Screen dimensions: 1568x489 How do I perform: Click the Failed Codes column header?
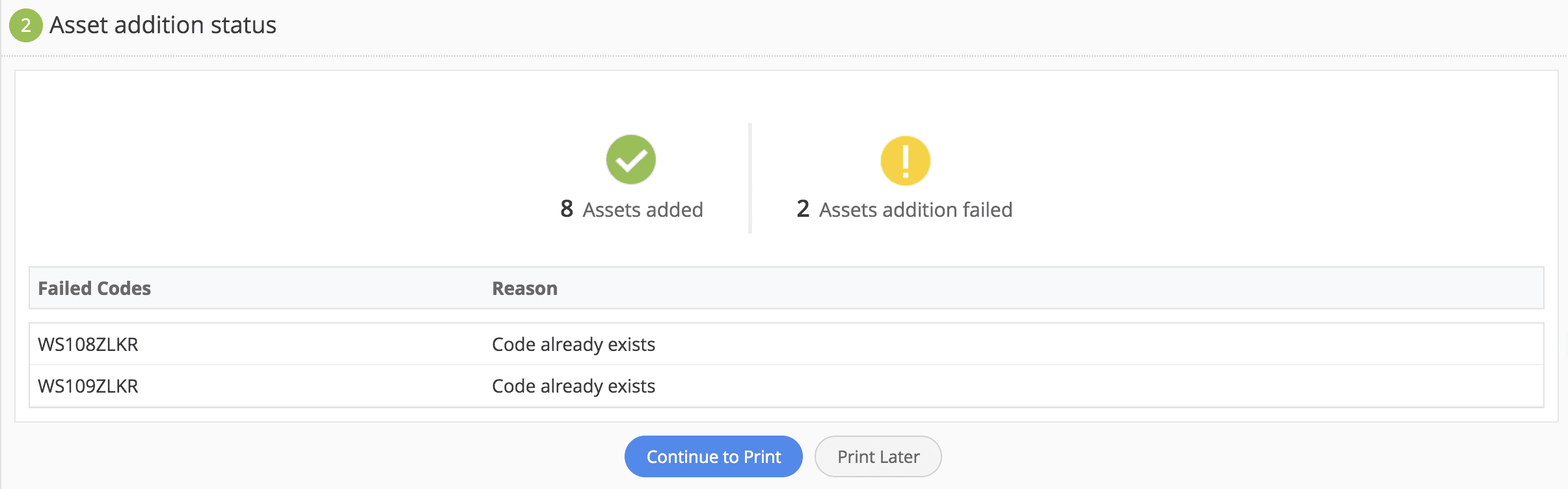pos(94,288)
